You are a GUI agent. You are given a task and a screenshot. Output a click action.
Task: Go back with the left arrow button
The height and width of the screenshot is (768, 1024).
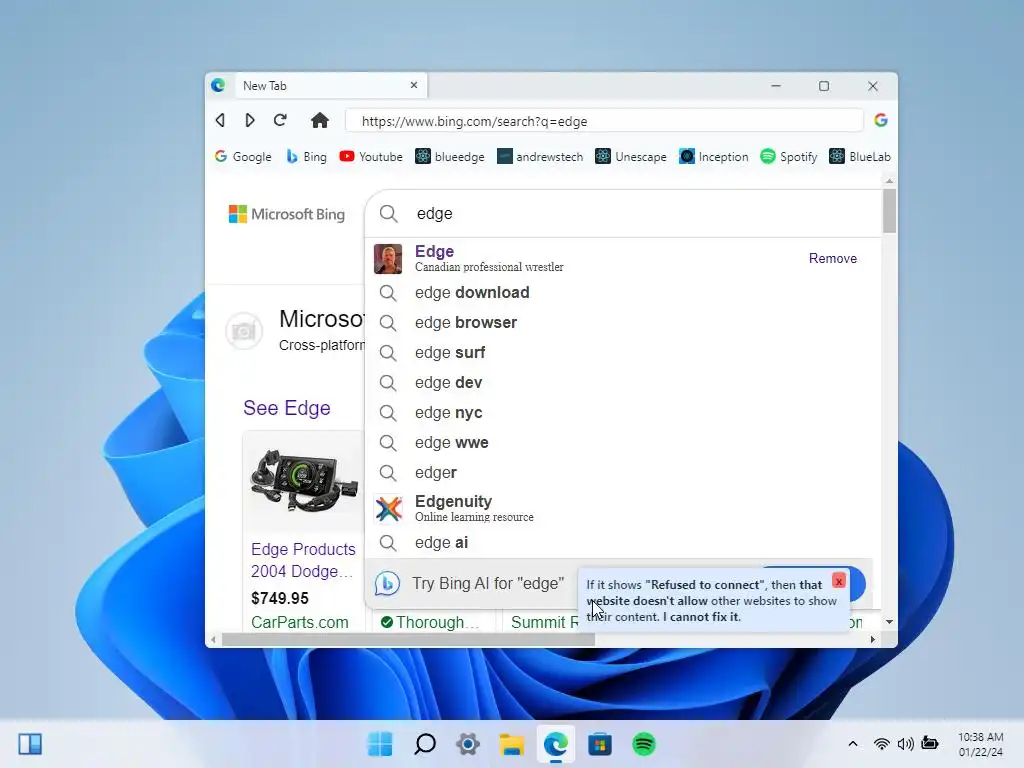(221, 120)
